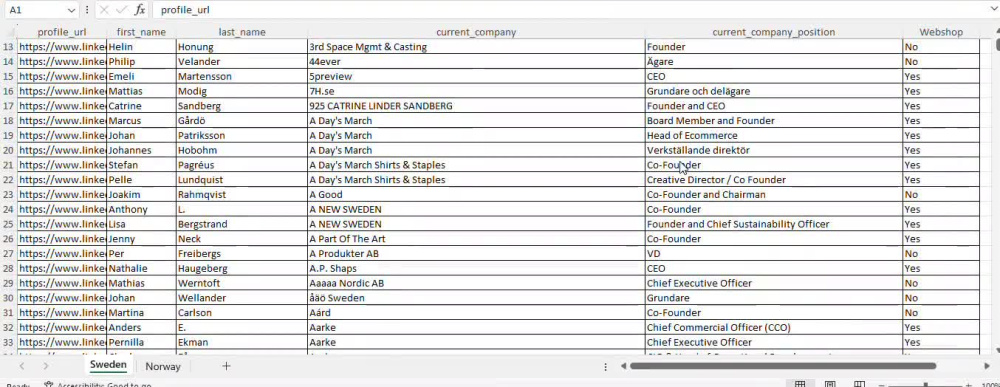Click cell Founder and CEO
This screenshot has height=387, width=1000.
774,106
